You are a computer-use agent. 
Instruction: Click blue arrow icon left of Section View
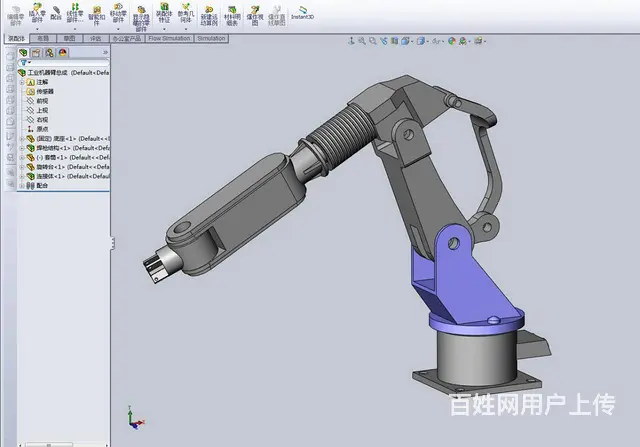[383, 41]
